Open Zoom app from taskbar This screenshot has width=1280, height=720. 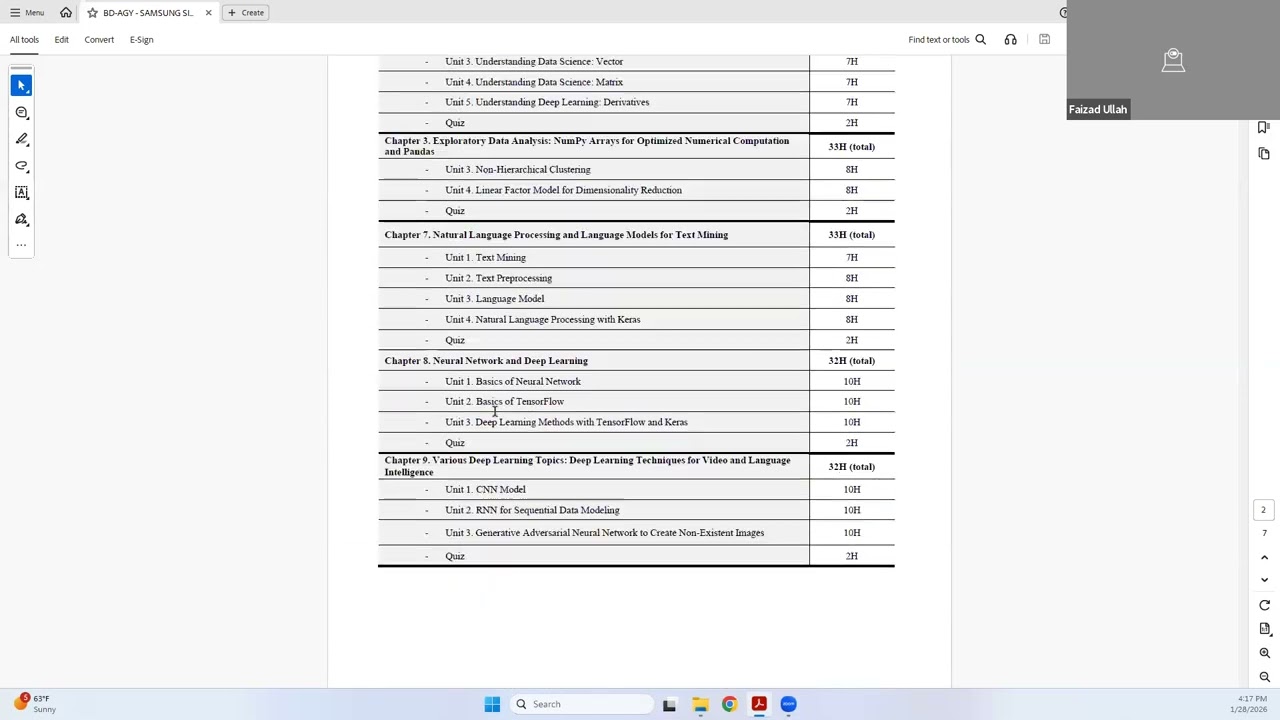(x=789, y=704)
